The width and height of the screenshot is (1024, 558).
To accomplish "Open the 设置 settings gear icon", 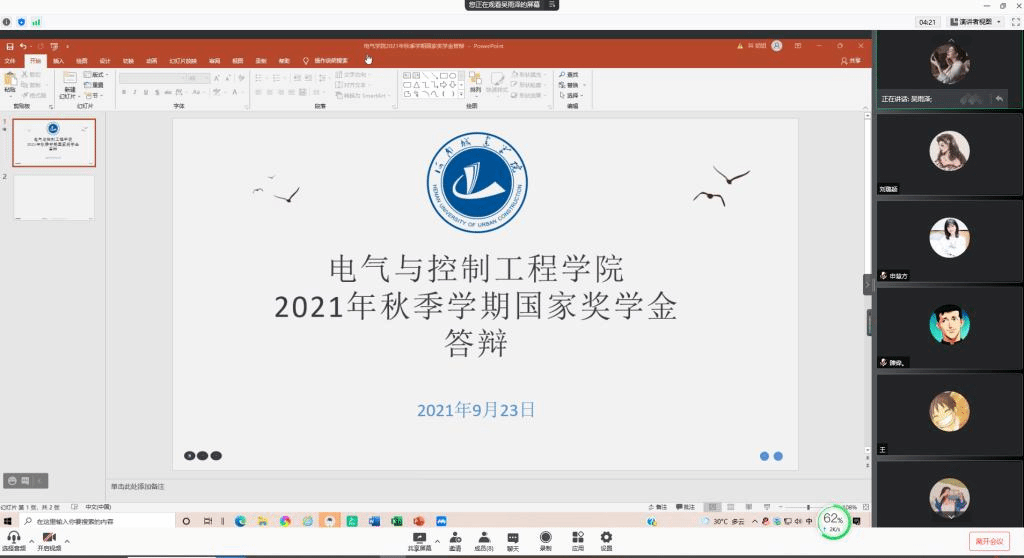I will (x=606, y=538).
